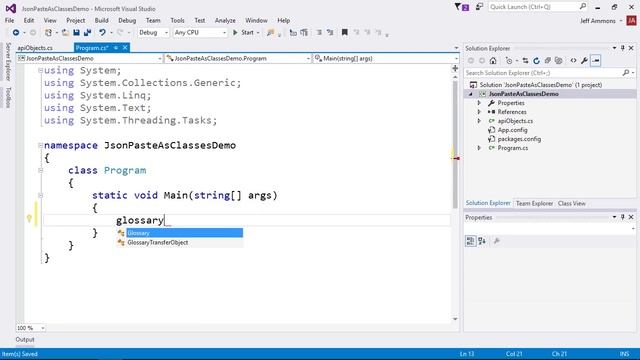Click the Open File toolbar icon

coord(65,33)
